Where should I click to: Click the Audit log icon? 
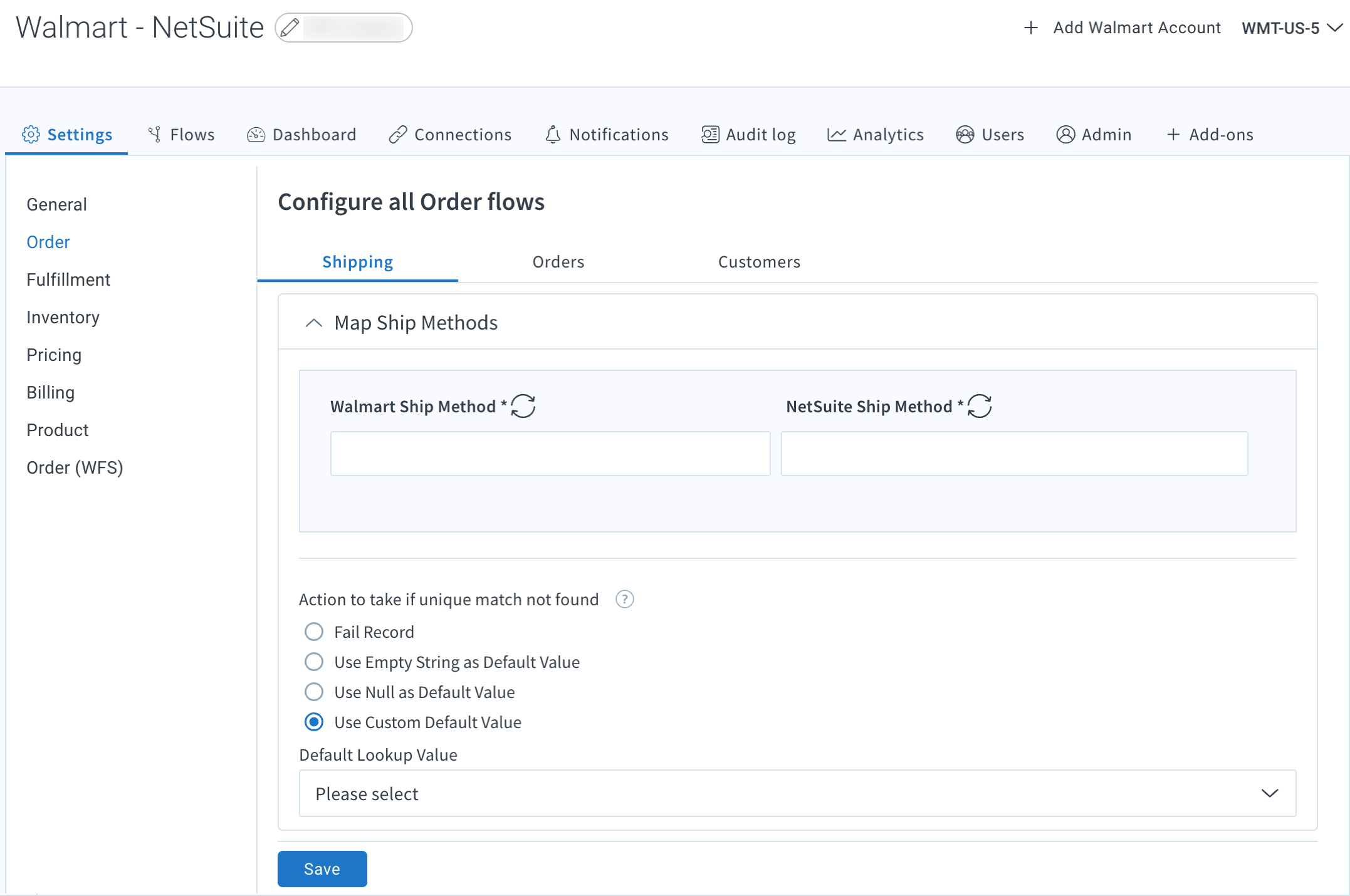[710, 135]
